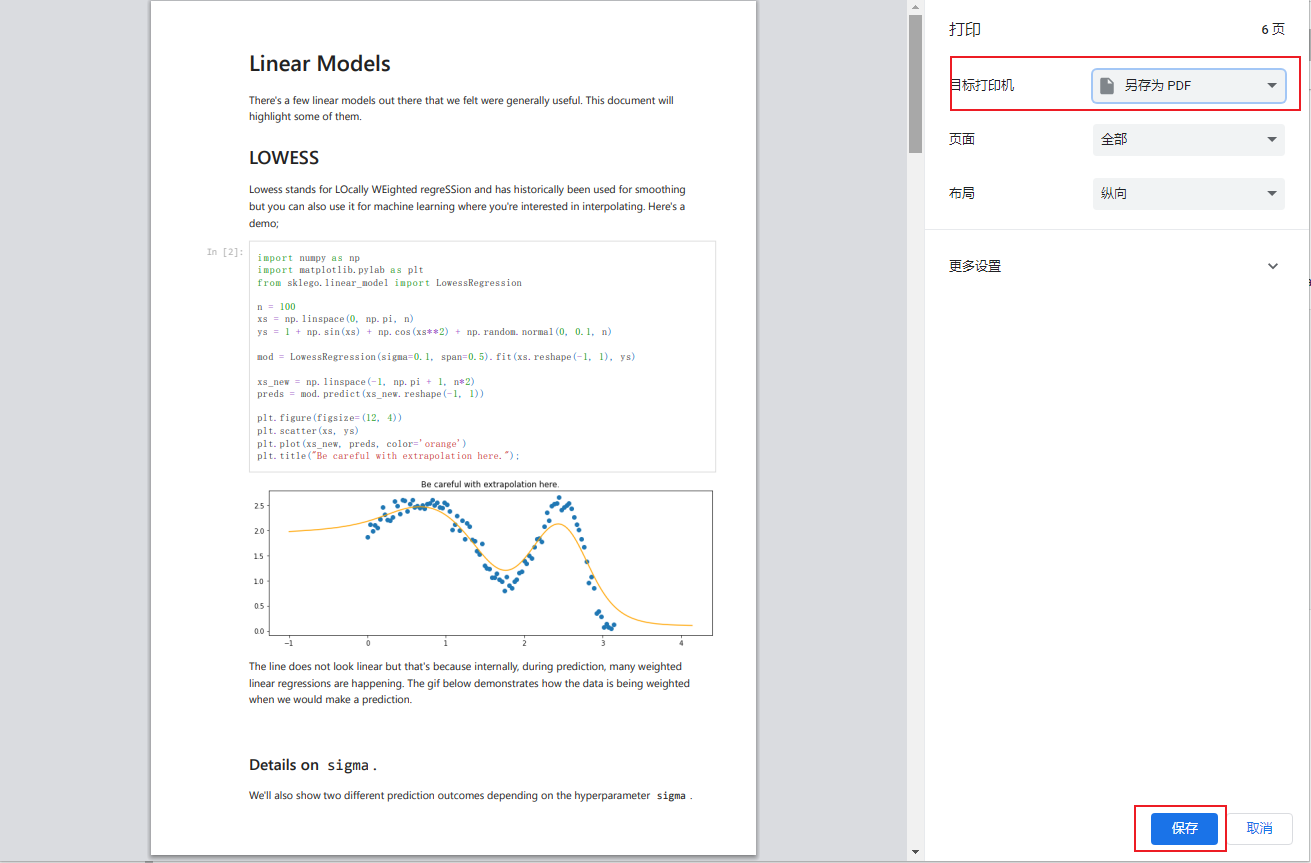This screenshot has height=863, width=1311.
Task: Click the 打印 dialog title
Action: tap(965, 30)
